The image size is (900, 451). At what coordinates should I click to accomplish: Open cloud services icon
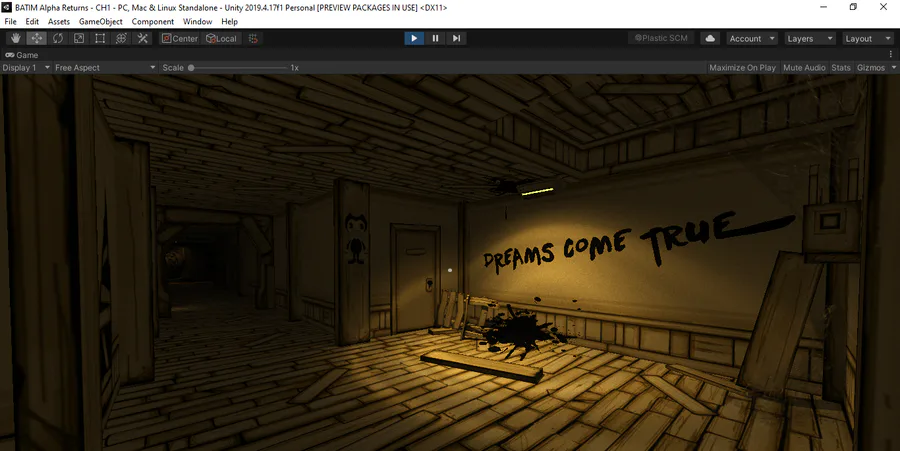point(710,38)
